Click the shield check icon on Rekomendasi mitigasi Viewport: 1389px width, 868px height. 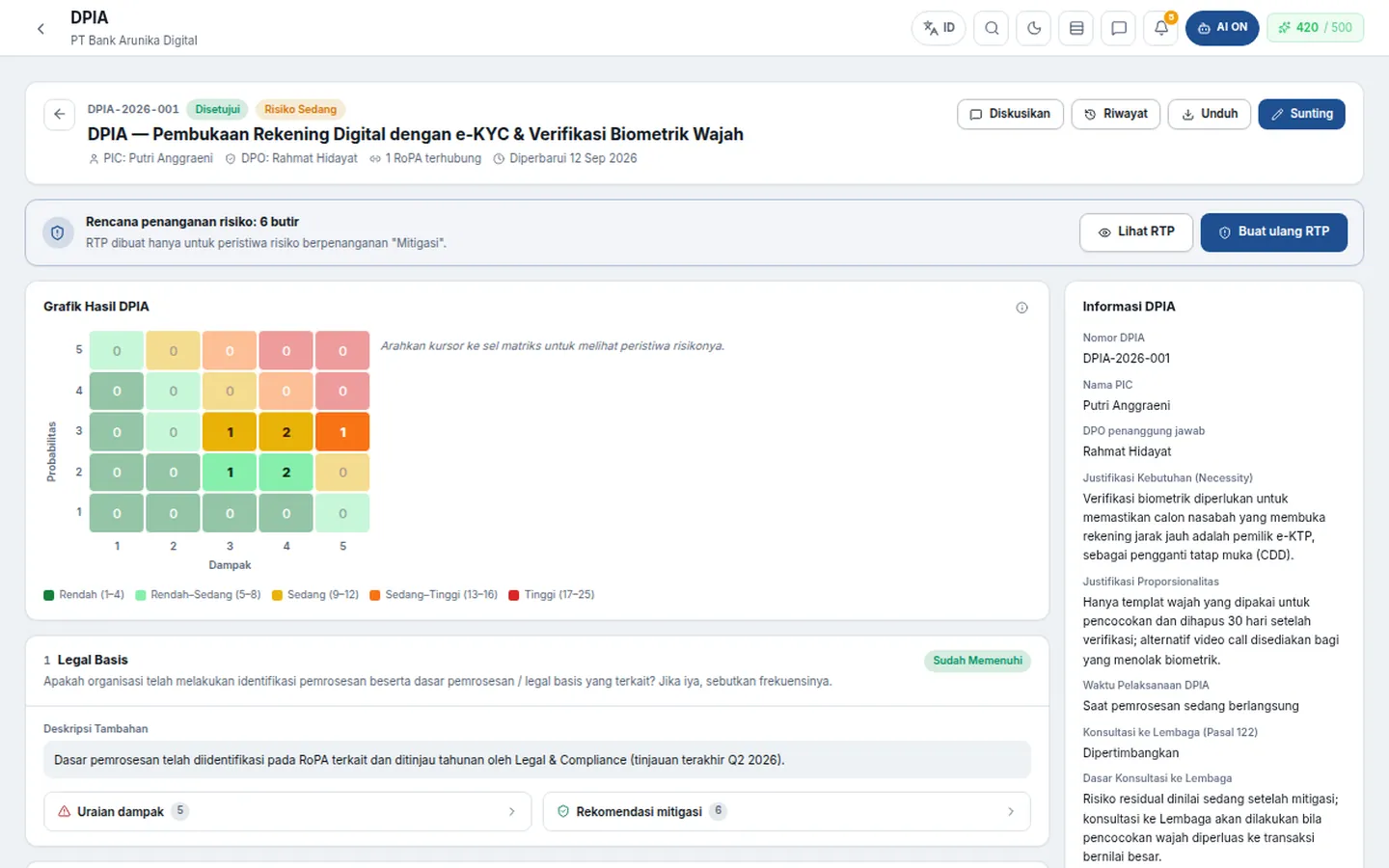563,812
